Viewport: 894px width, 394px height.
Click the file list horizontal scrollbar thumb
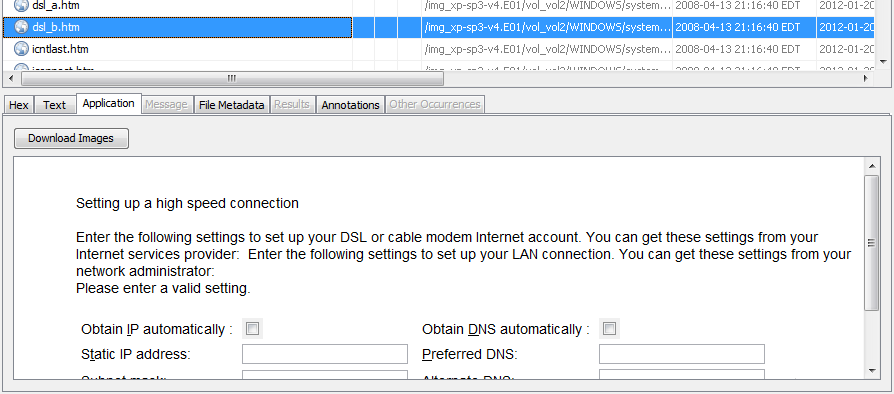[x=231, y=78]
